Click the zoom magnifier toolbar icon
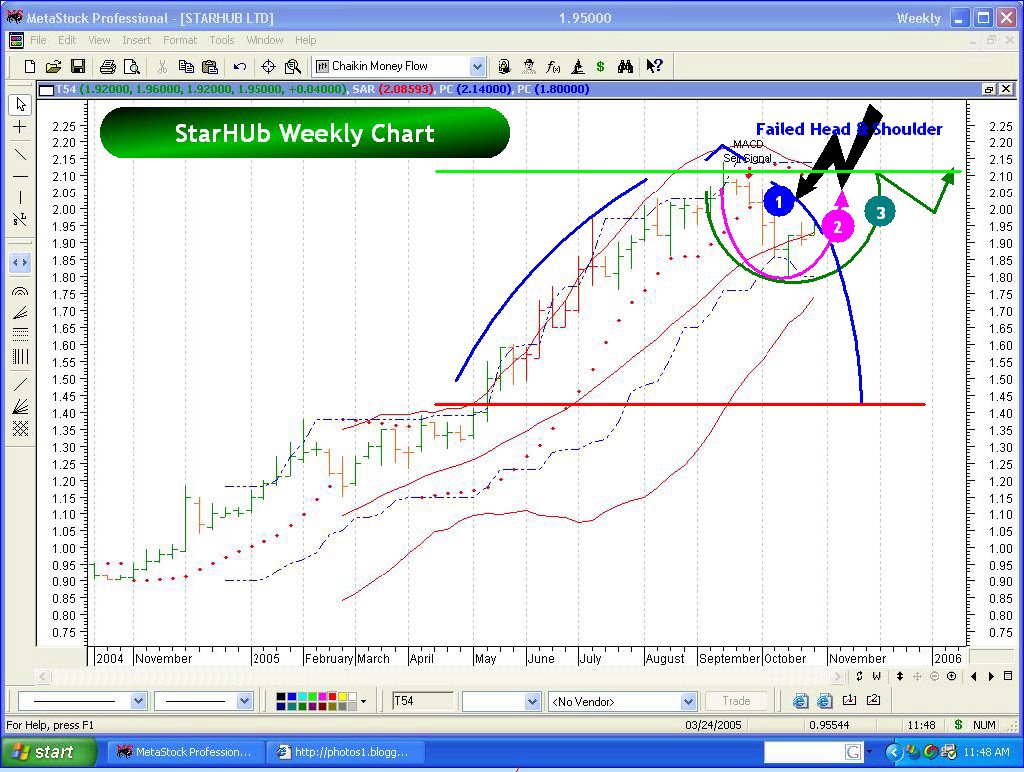 click(x=293, y=66)
